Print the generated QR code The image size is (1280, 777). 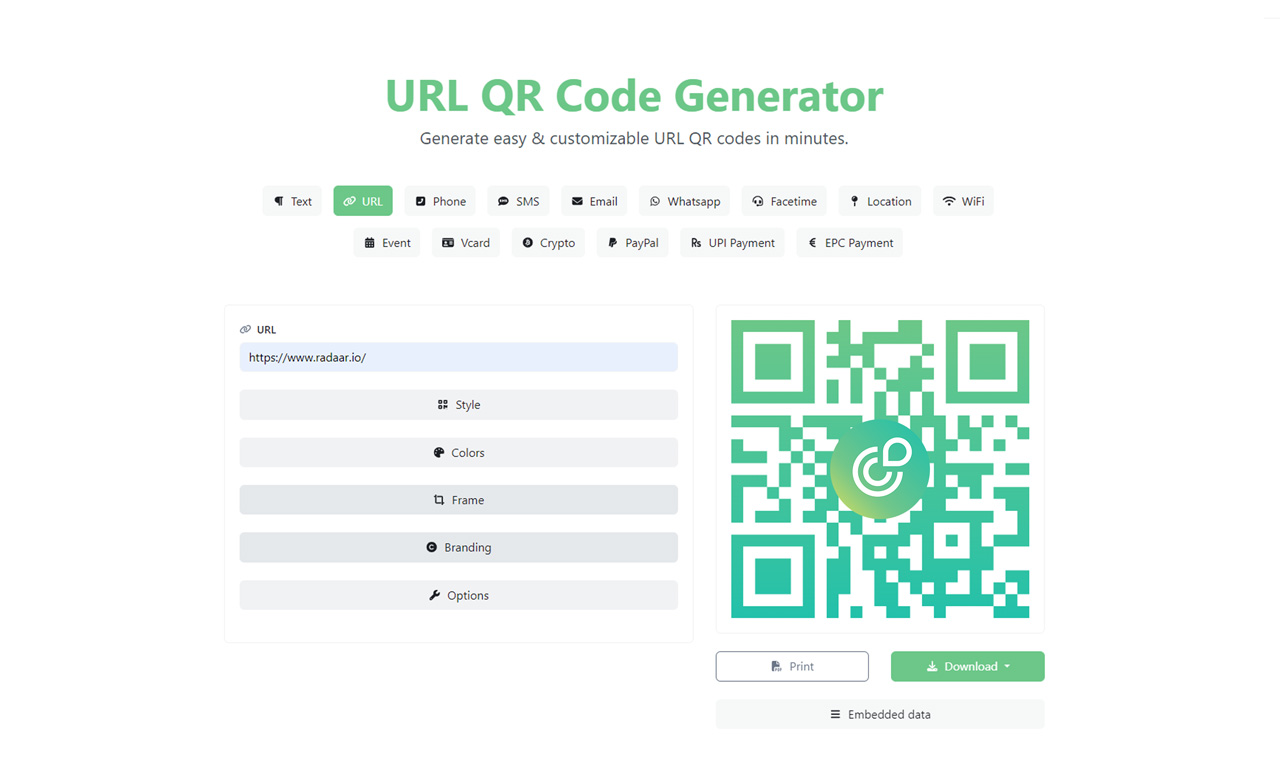coord(791,666)
